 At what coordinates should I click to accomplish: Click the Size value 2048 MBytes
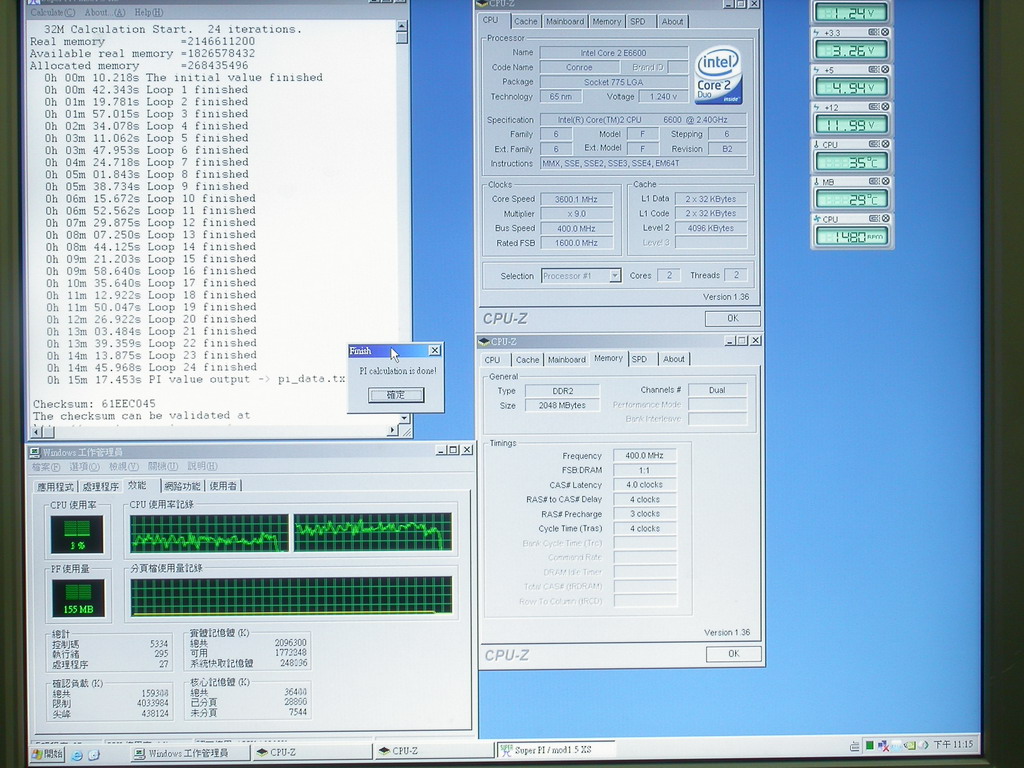562,406
